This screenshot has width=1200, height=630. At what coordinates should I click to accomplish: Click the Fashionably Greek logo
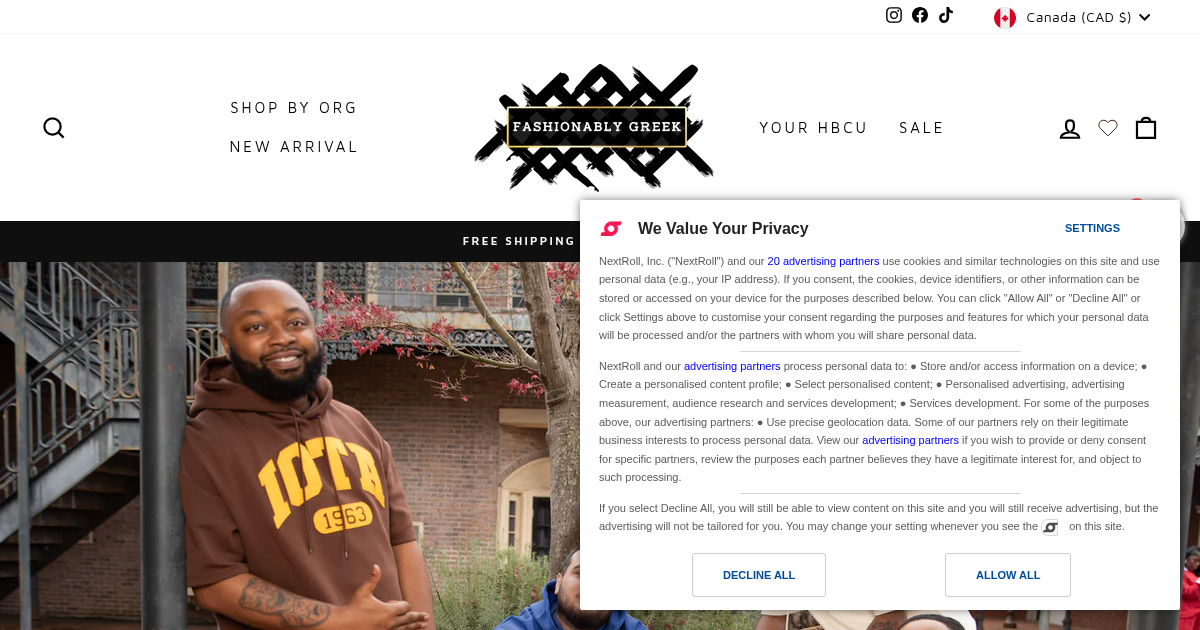tap(596, 127)
